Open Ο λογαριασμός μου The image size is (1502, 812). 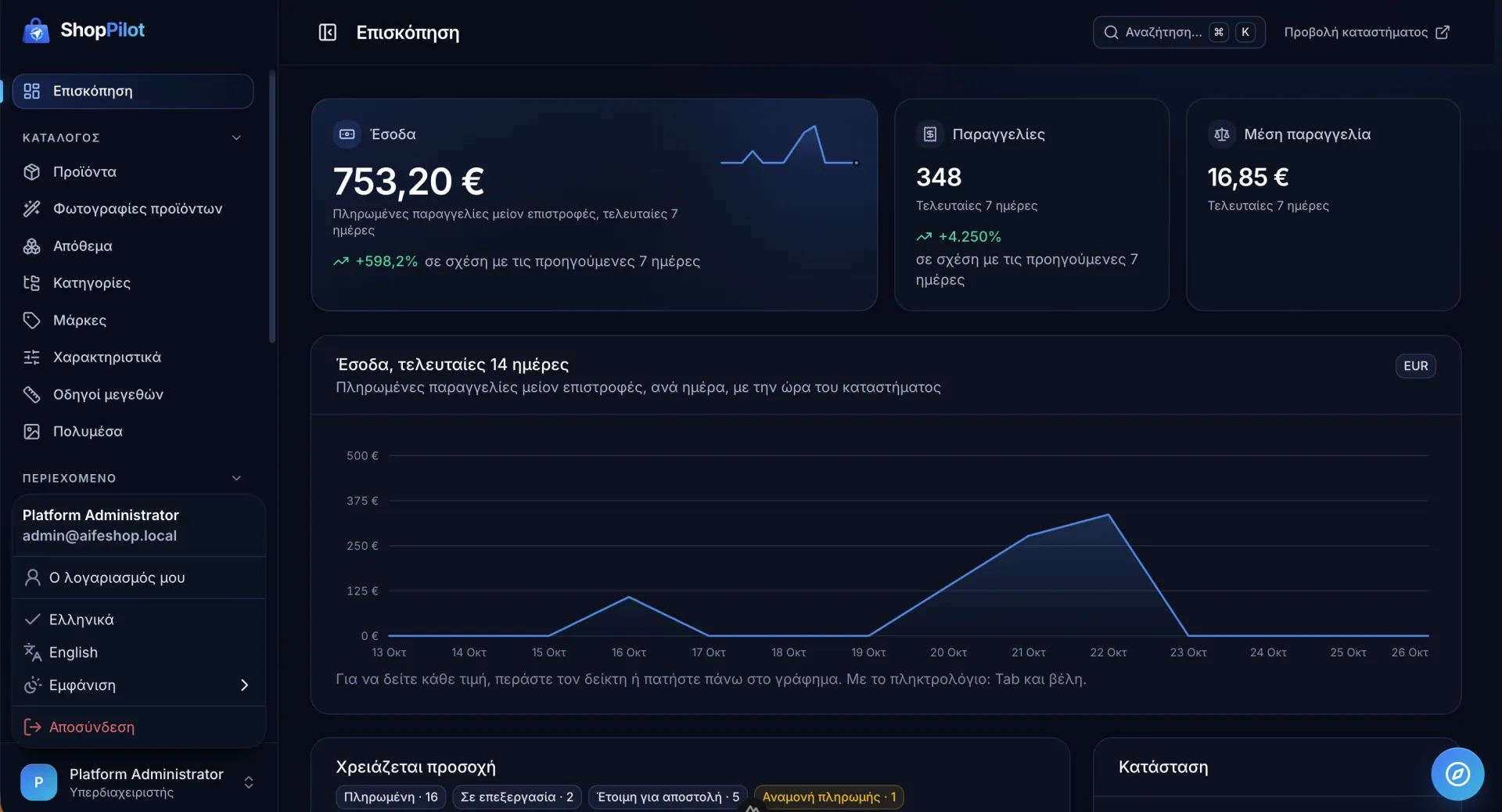click(x=139, y=577)
